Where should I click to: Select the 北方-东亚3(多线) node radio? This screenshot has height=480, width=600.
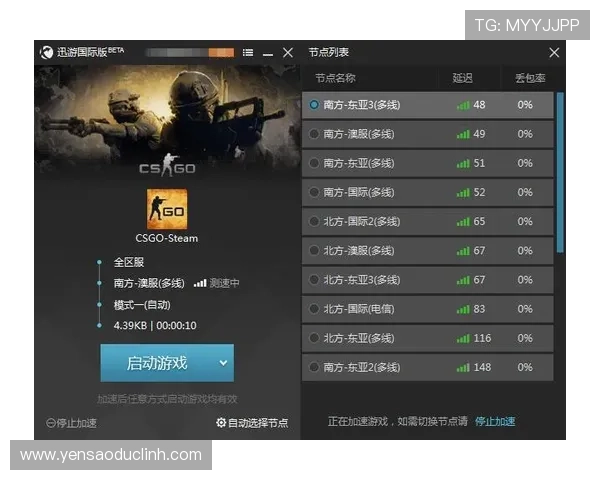[314, 280]
